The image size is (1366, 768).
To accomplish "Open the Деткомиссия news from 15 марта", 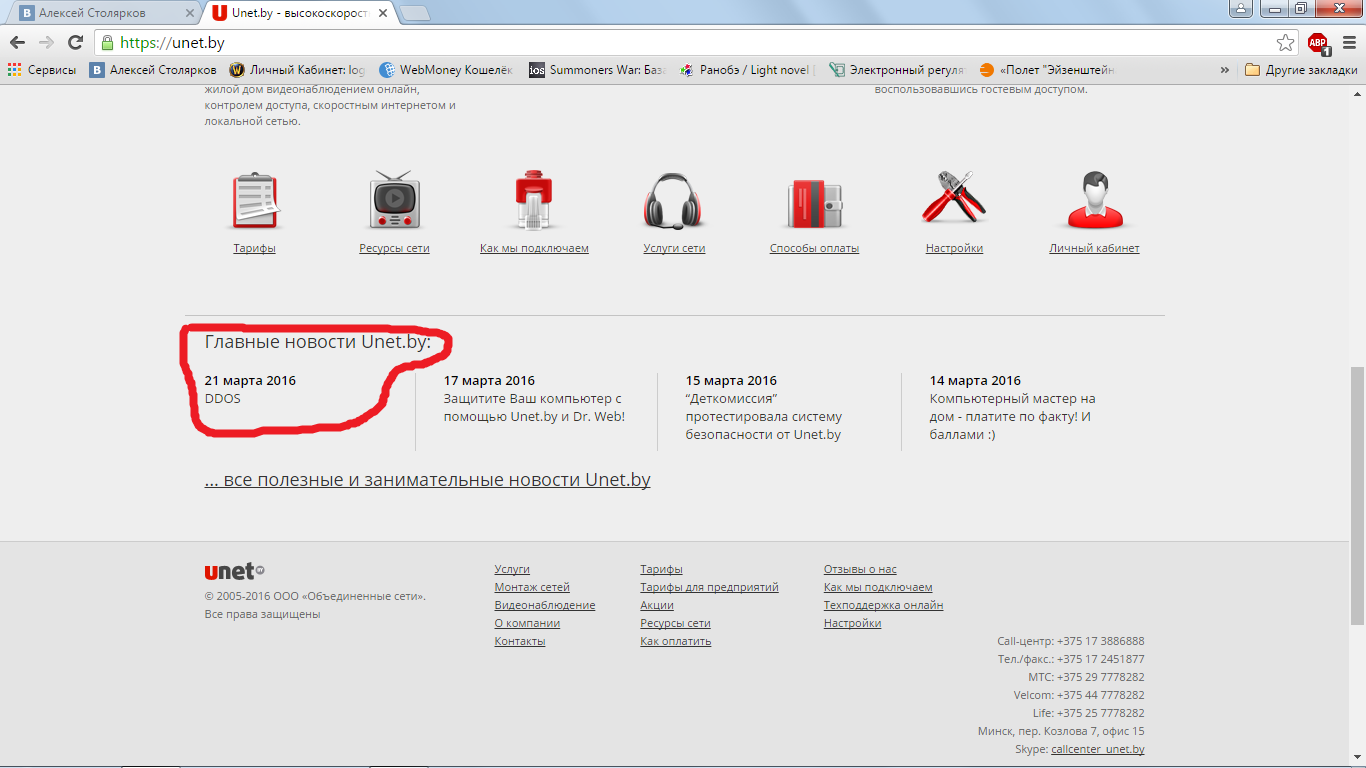I will click(x=764, y=417).
